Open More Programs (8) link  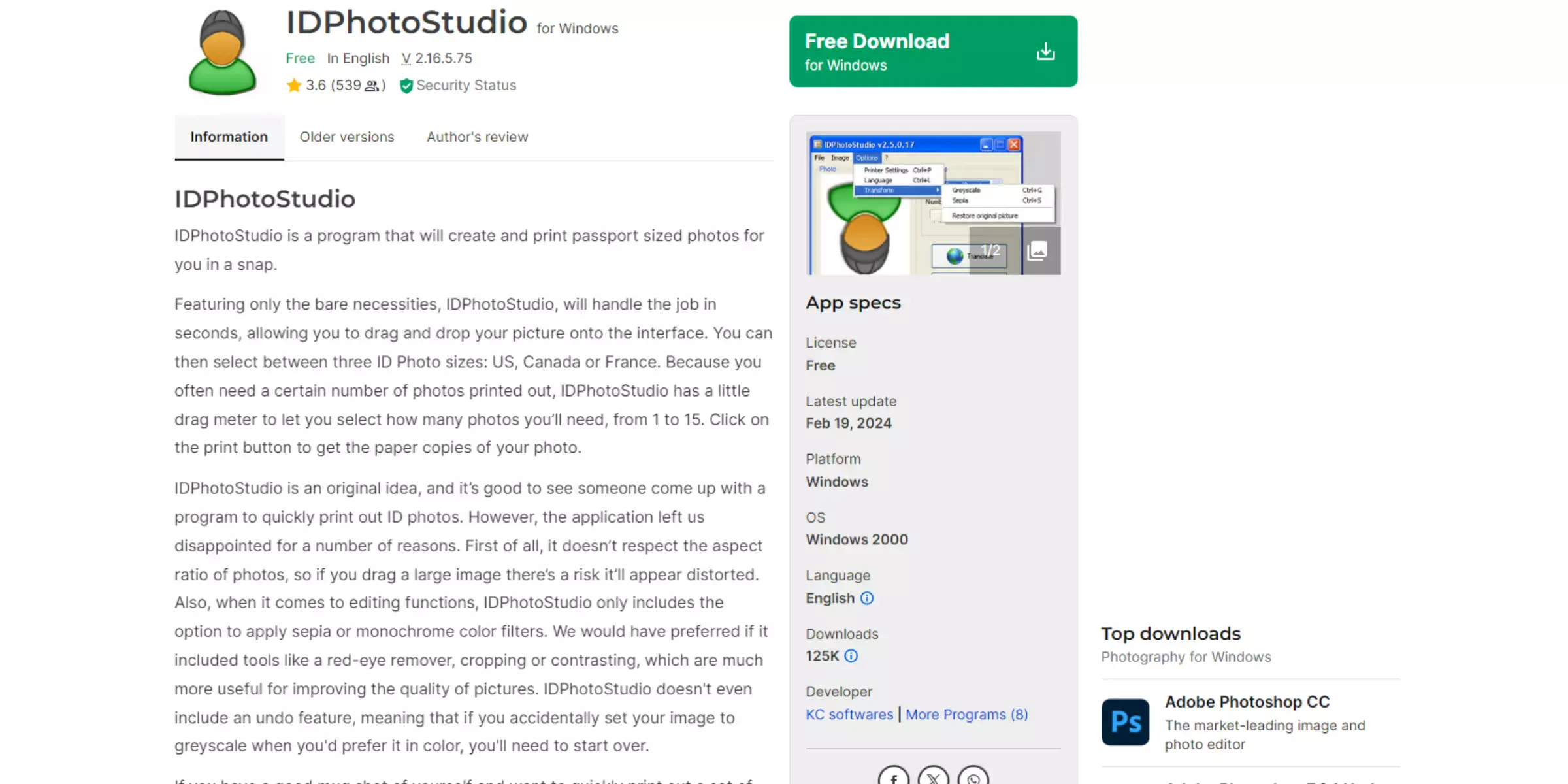tap(966, 715)
